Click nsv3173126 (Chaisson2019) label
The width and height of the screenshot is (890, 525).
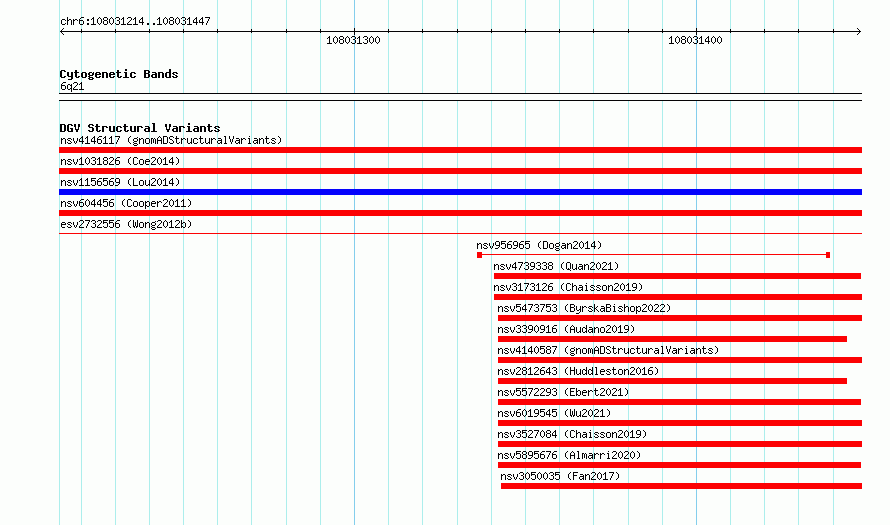coord(568,287)
